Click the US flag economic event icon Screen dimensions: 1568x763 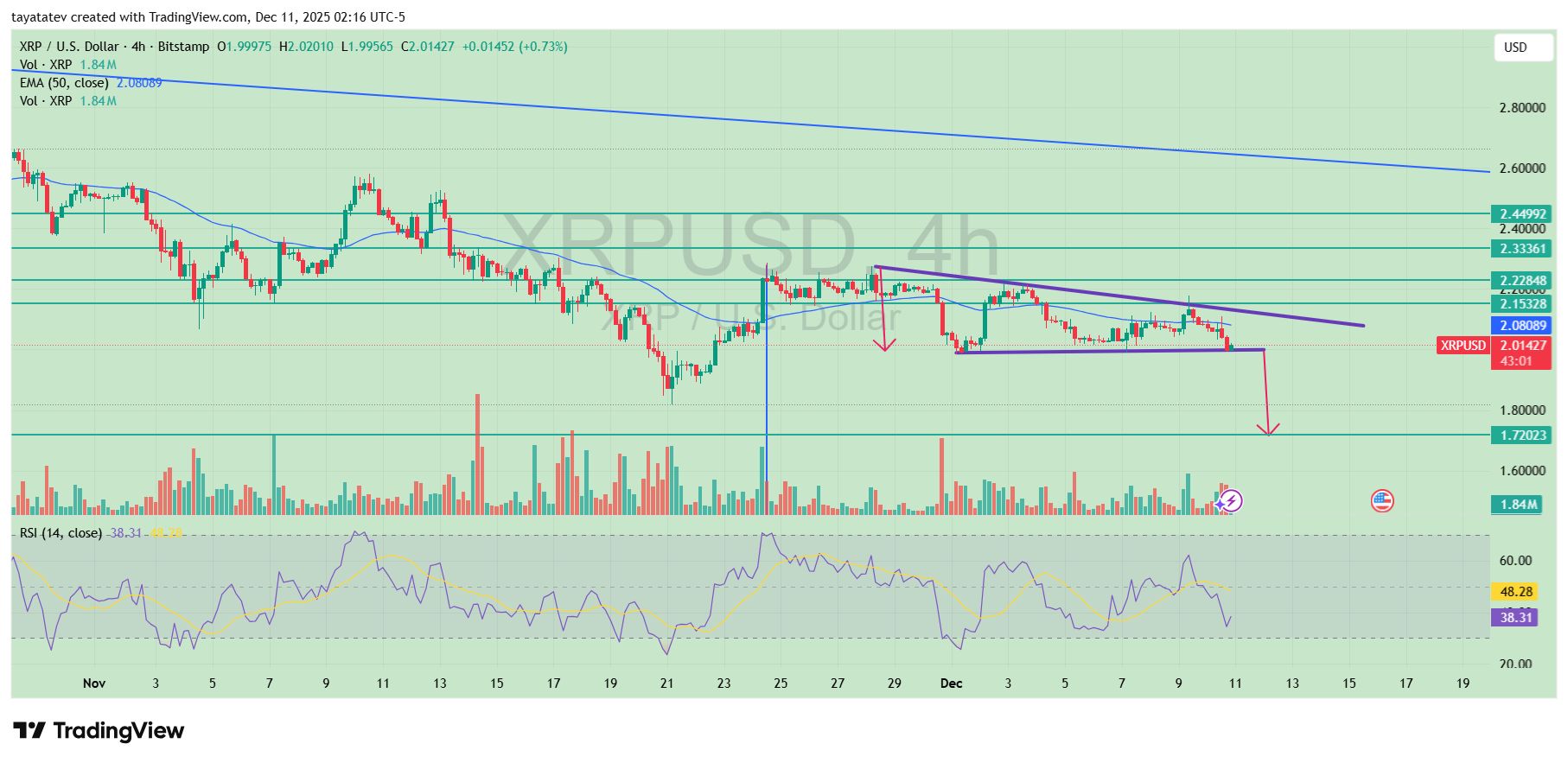[x=1381, y=501]
